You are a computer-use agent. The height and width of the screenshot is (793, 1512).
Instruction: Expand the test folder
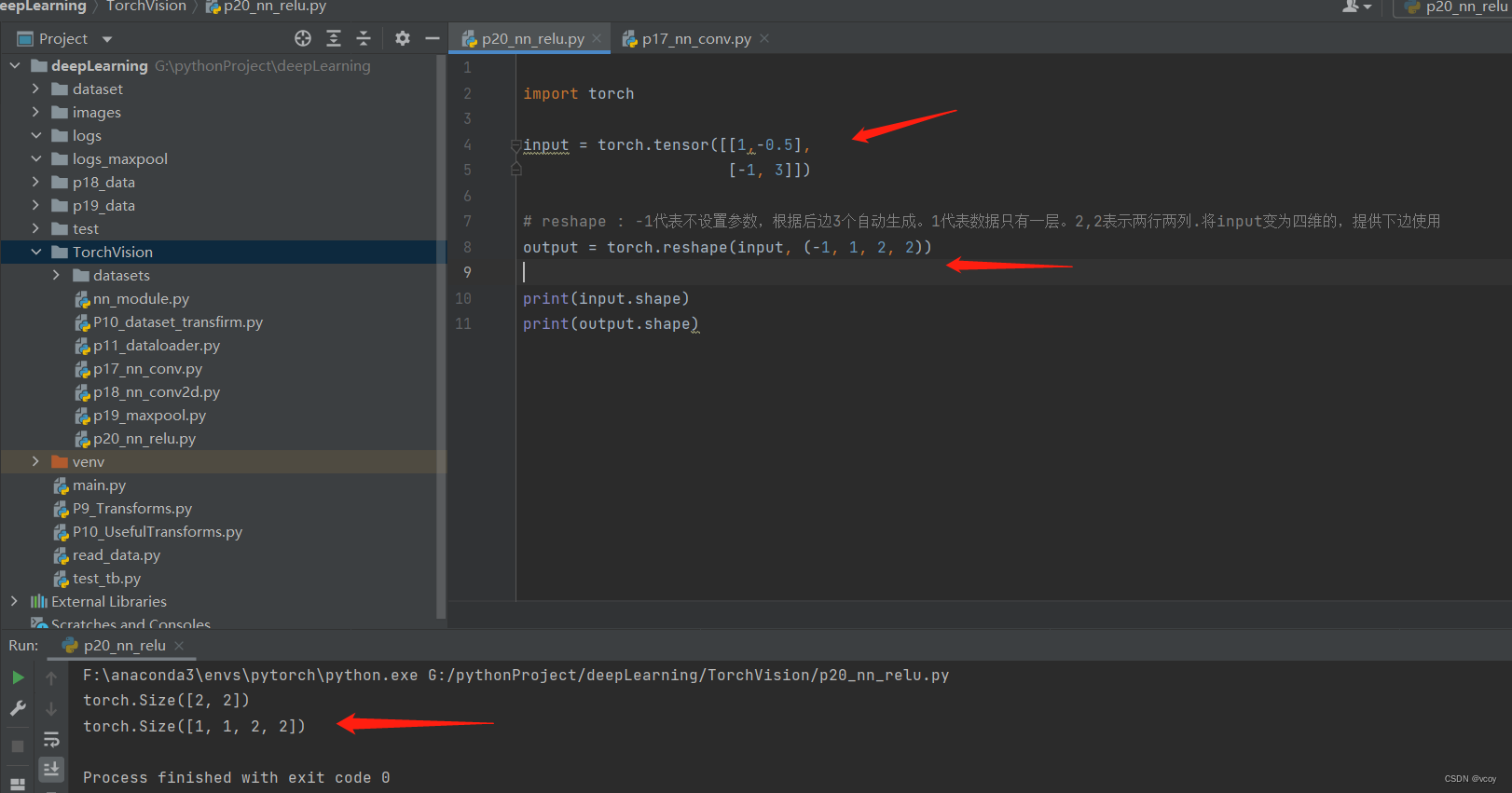pos(35,228)
